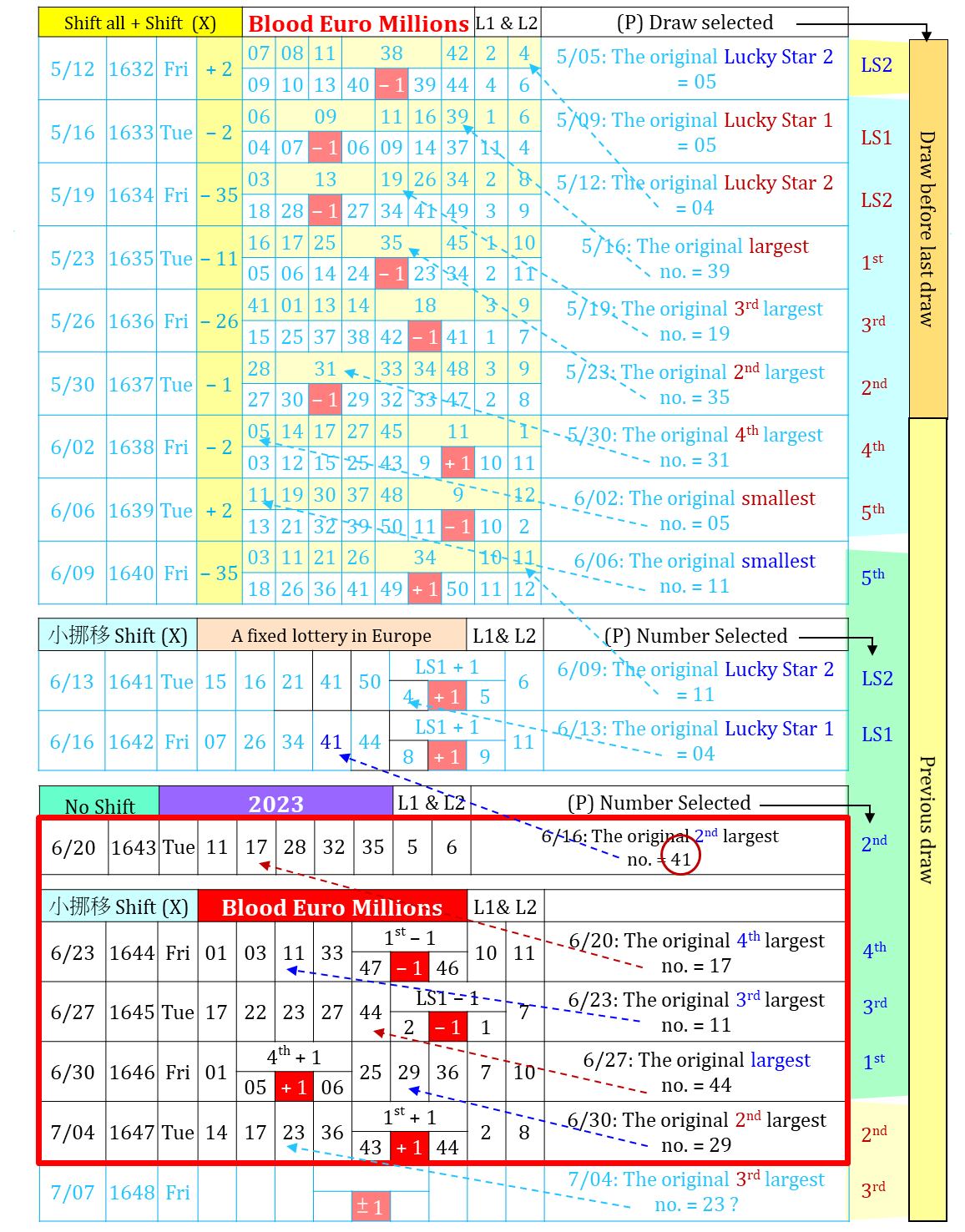Viewport: 965px width, 1232px height.
Task: Select the '– 26' shift value in 5/26 row
Action: (220, 321)
